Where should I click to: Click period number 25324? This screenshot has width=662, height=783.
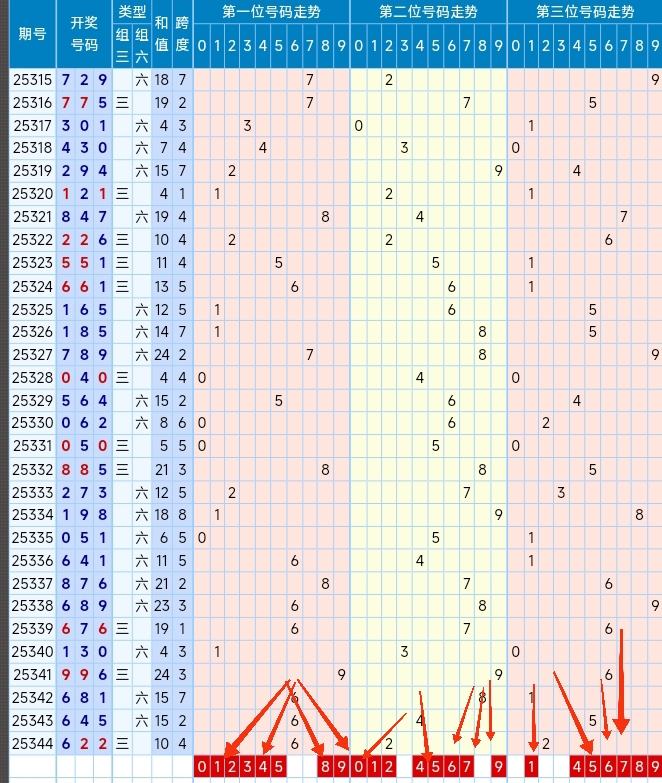(x=32, y=287)
